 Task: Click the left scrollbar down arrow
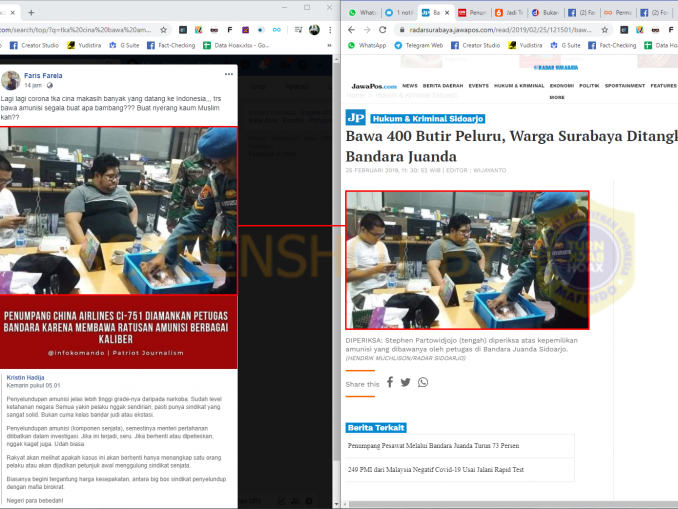click(336, 504)
